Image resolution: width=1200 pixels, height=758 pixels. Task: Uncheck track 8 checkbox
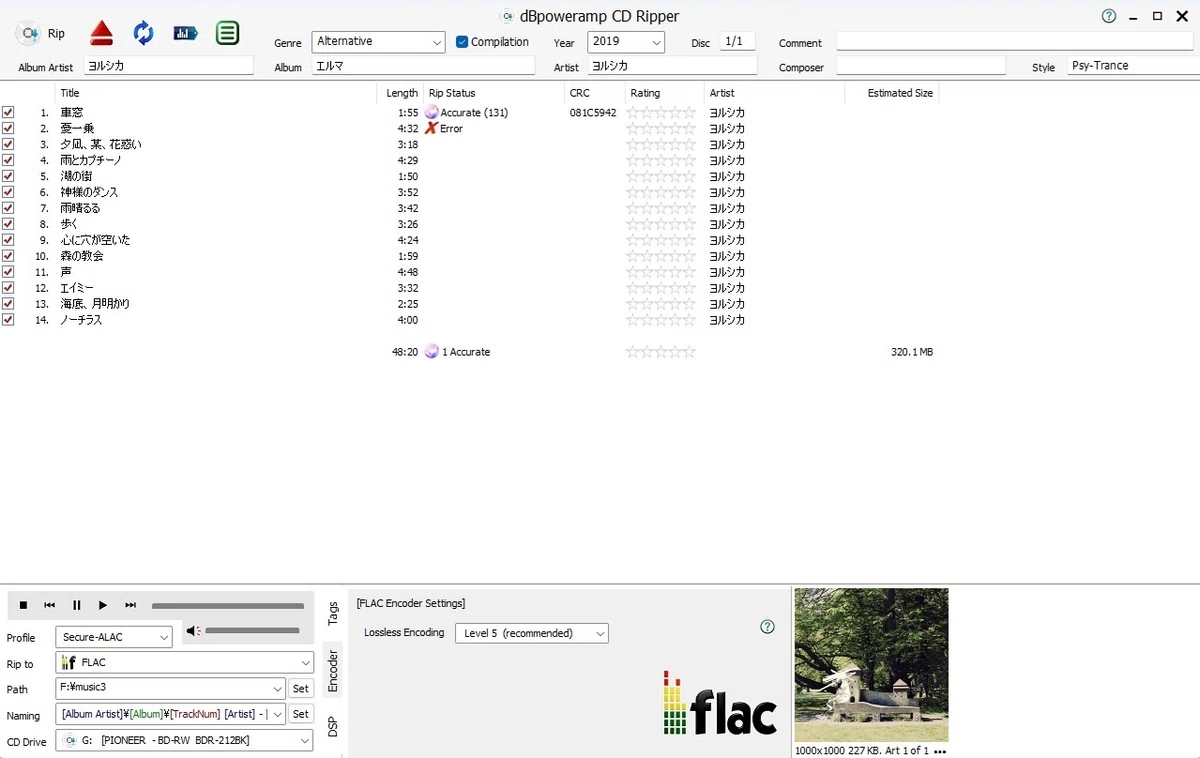8,224
